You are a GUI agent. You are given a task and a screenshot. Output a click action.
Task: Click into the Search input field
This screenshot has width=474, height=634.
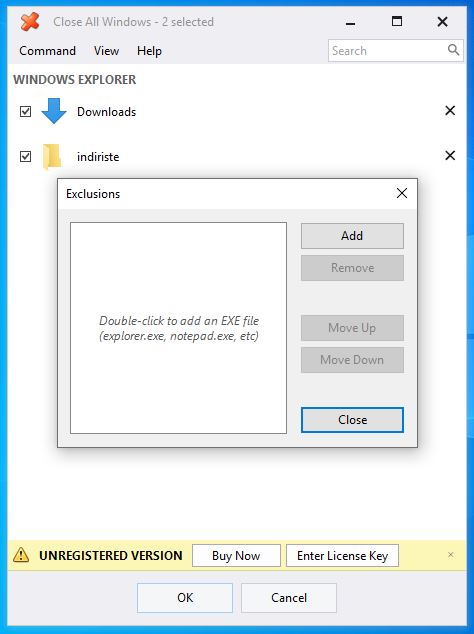point(387,51)
